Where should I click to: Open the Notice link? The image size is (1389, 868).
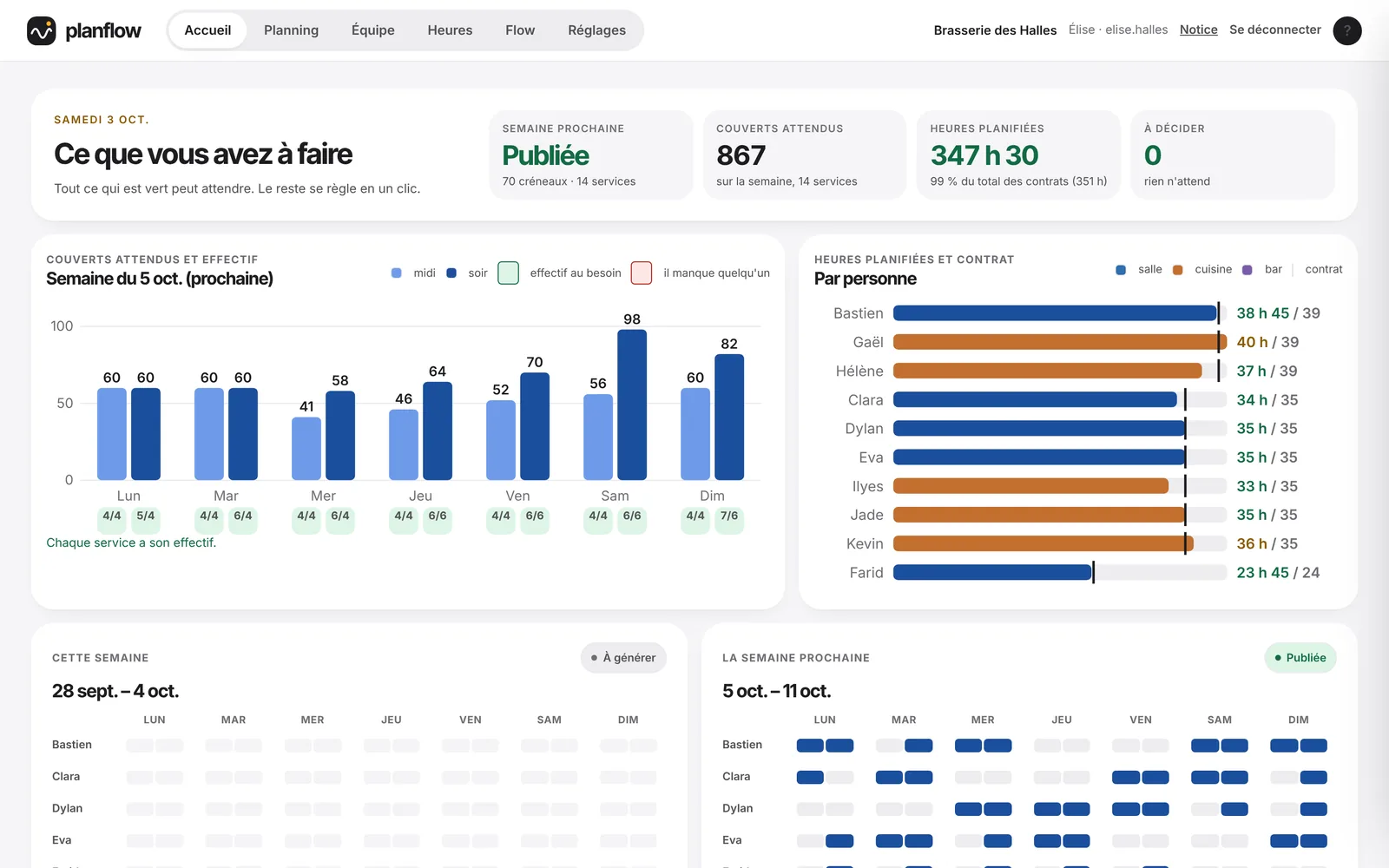click(1198, 30)
